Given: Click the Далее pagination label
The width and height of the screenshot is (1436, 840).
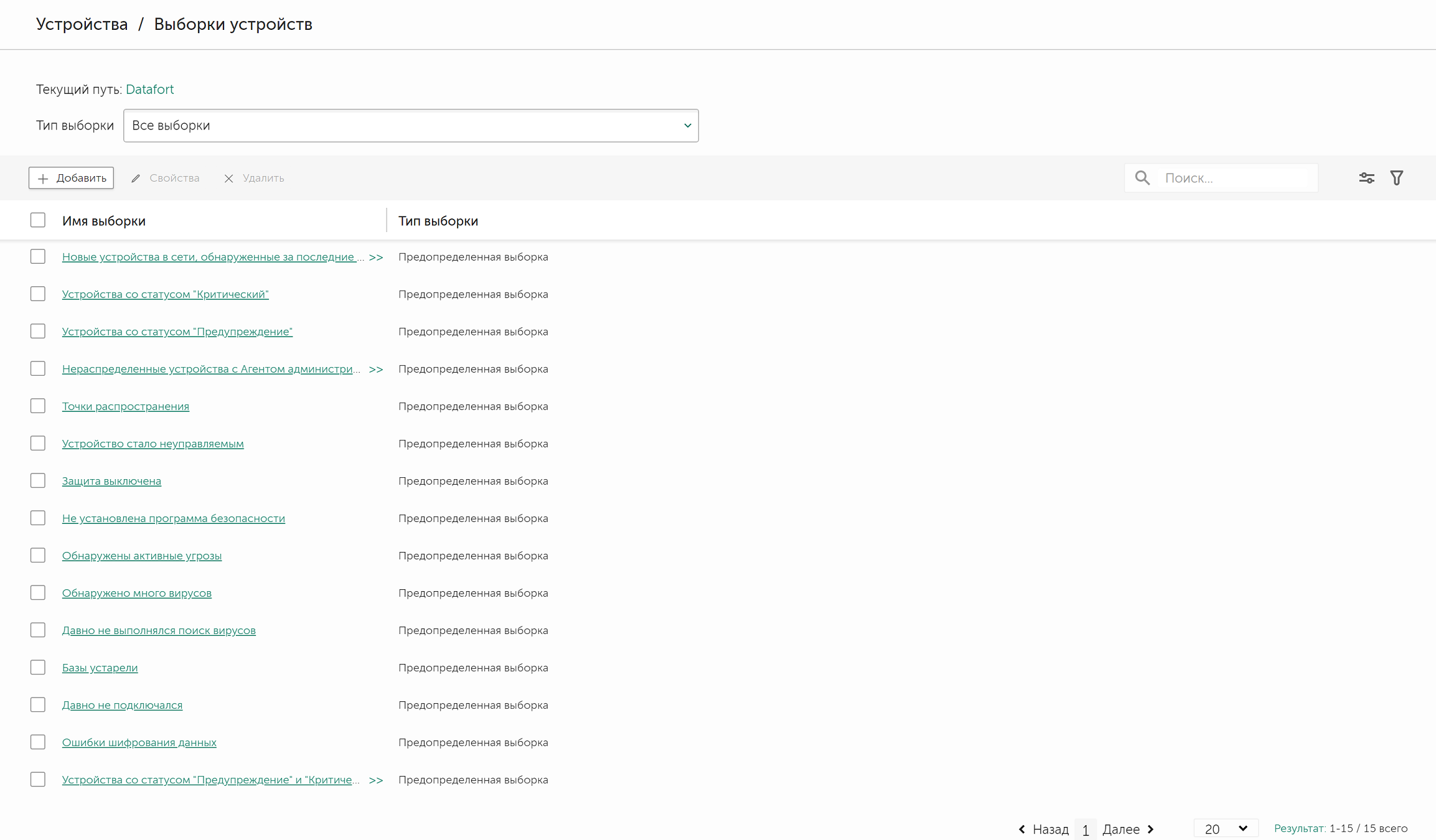Looking at the screenshot, I should tap(1121, 829).
